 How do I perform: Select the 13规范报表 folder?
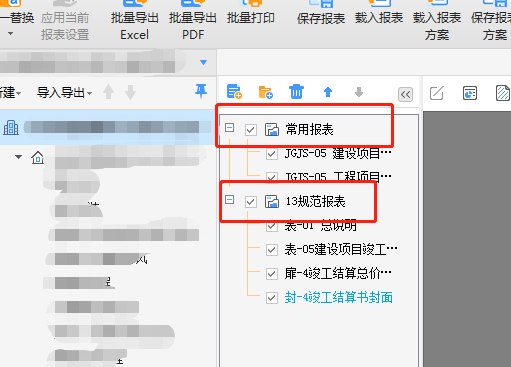(x=315, y=201)
